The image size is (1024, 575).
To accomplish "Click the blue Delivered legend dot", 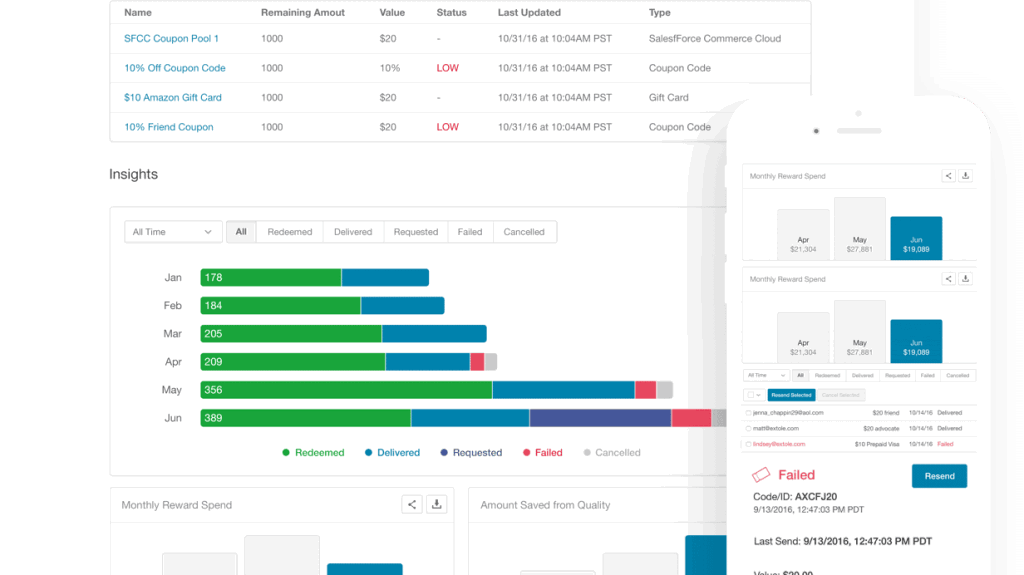I will (x=368, y=452).
